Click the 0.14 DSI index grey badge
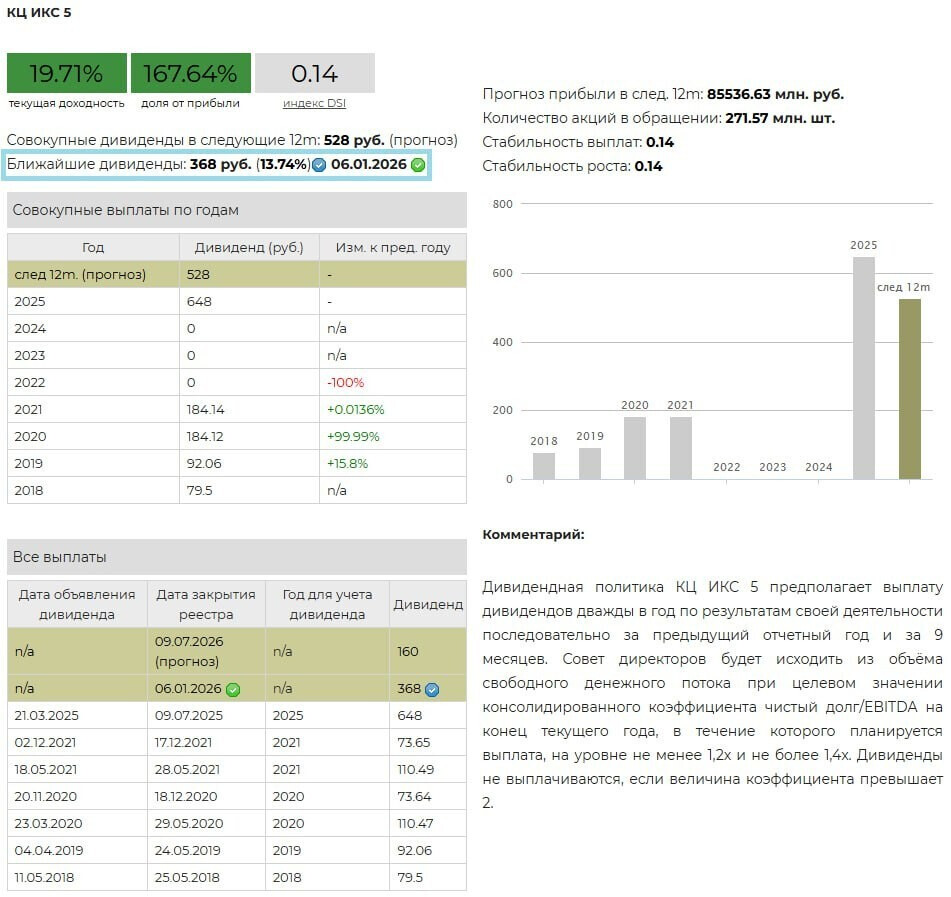The width and height of the screenshot is (951, 897). point(314,73)
